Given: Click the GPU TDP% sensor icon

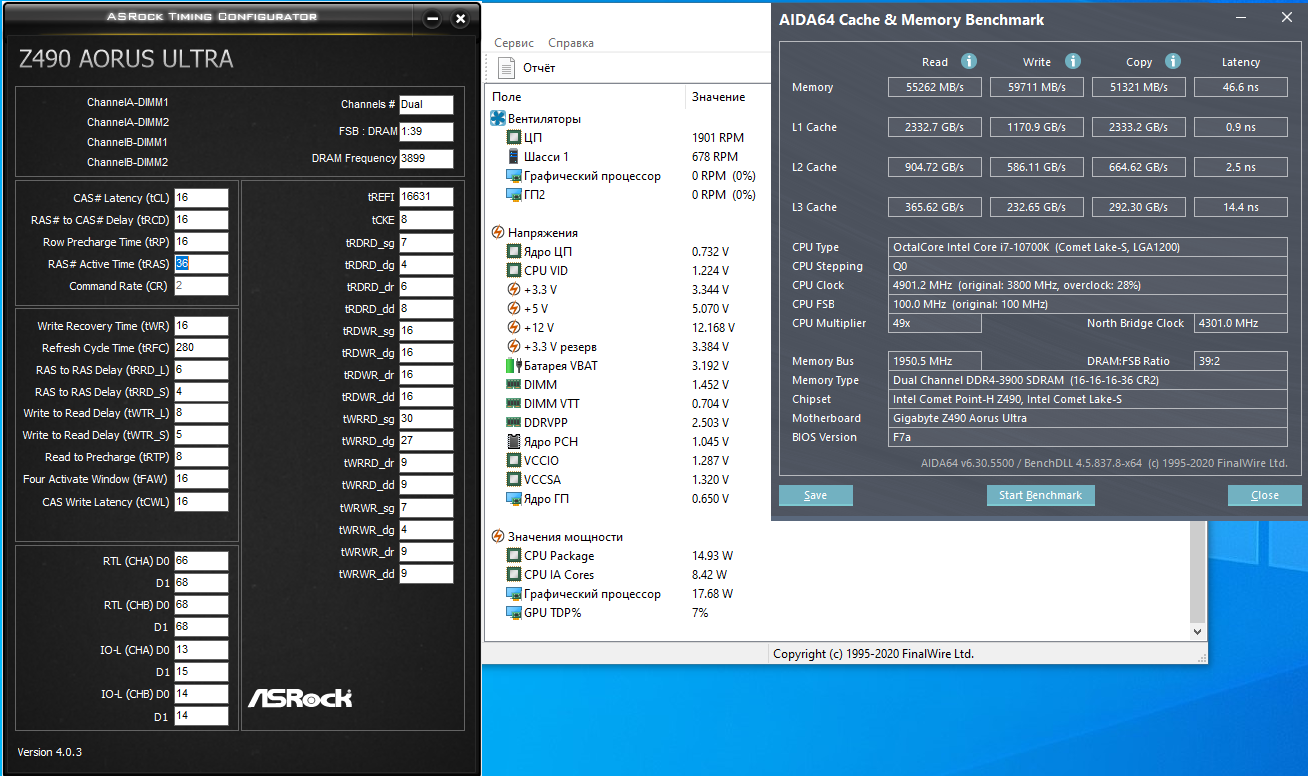Looking at the screenshot, I should click(514, 612).
